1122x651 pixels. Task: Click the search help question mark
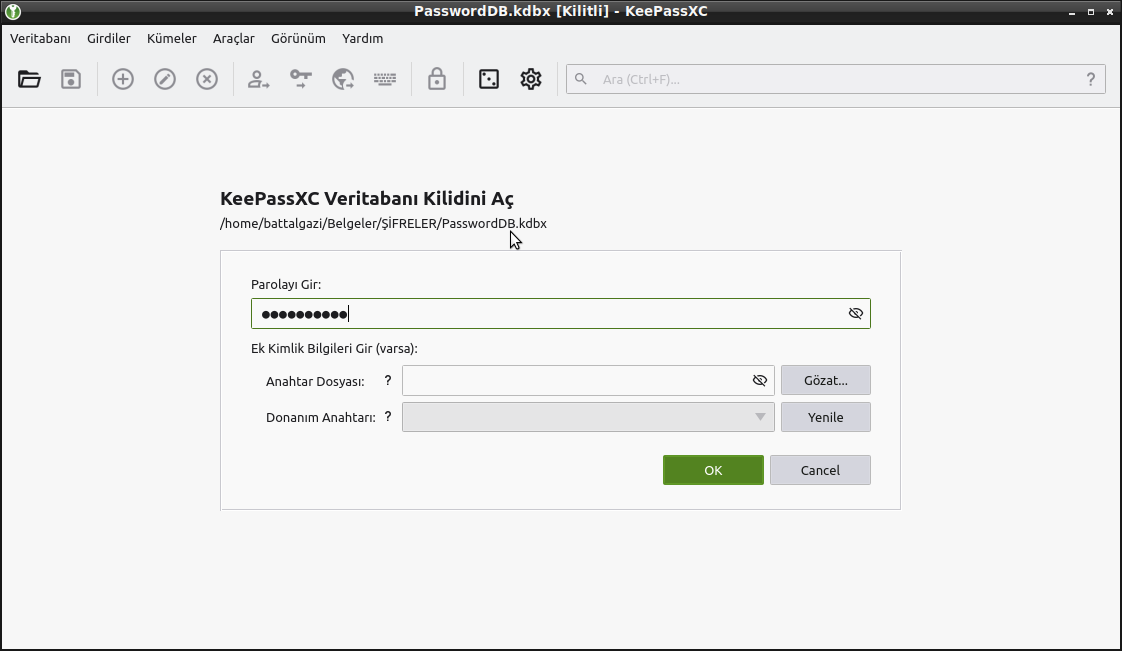click(x=1091, y=79)
